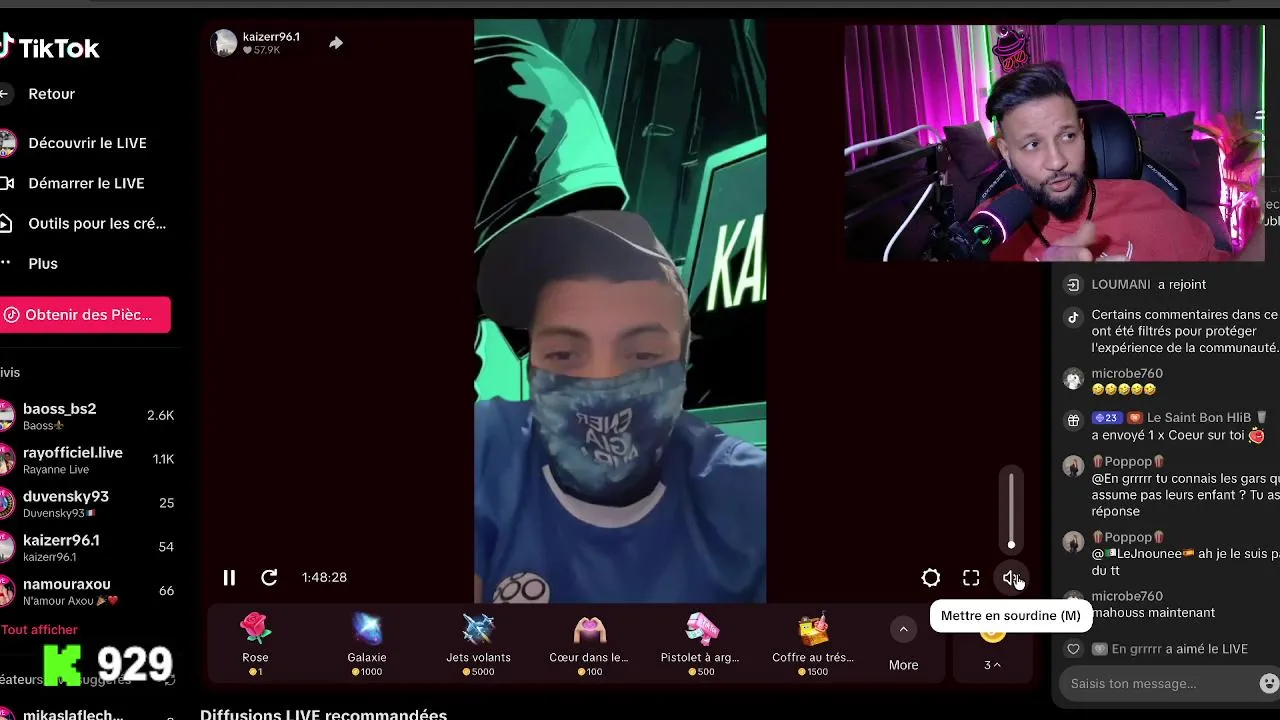Click Diffusions LIVE recommandées heading
1280x720 pixels.
tap(323, 714)
